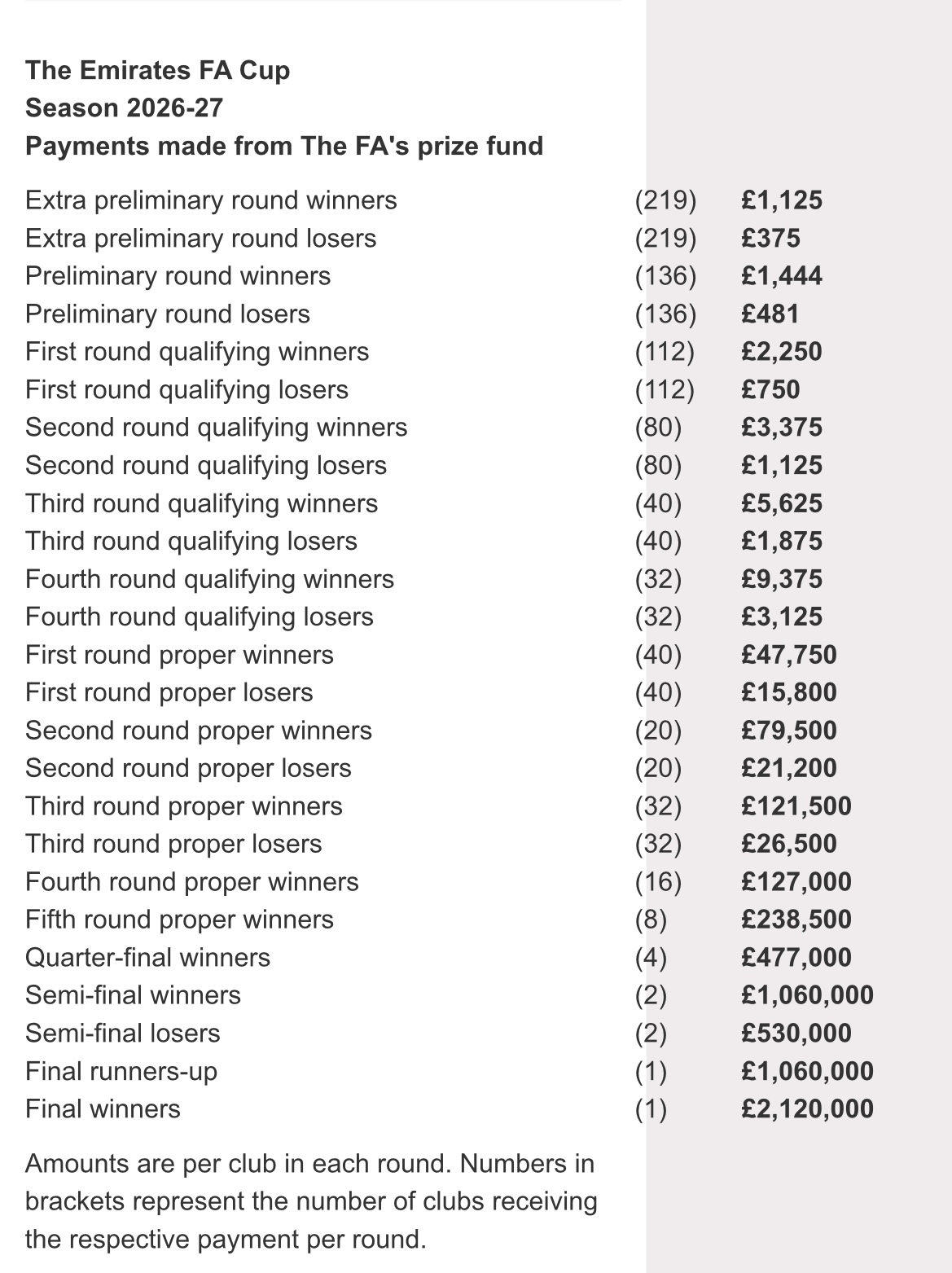Click the £2,120,000 final winners amount

(x=807, y=1109)
